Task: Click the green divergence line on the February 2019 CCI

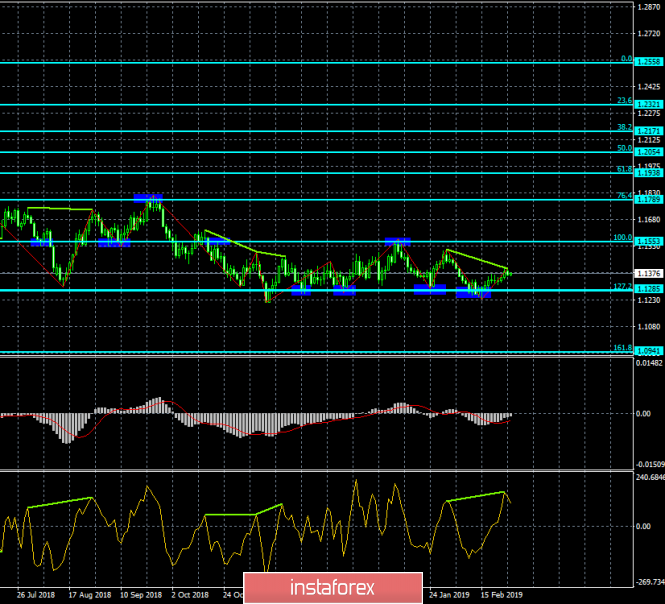Action: 475,497
